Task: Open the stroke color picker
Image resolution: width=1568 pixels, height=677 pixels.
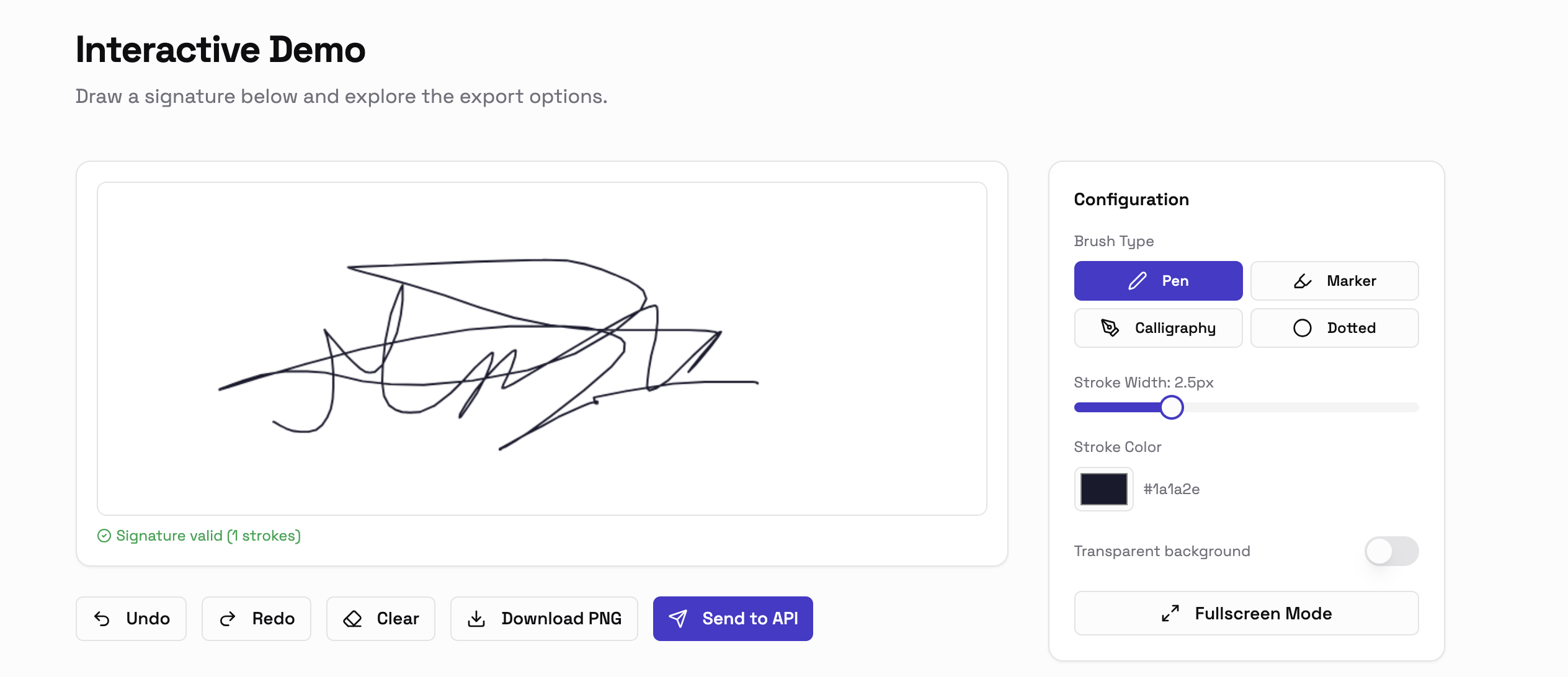Action: (x=1103, y=489)
